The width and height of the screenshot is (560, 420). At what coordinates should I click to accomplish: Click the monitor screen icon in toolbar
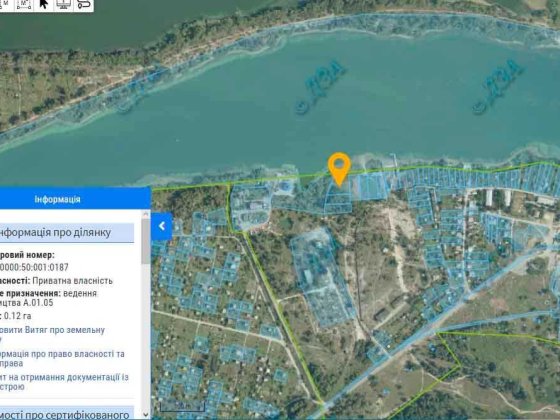click(x=64, y=4)
